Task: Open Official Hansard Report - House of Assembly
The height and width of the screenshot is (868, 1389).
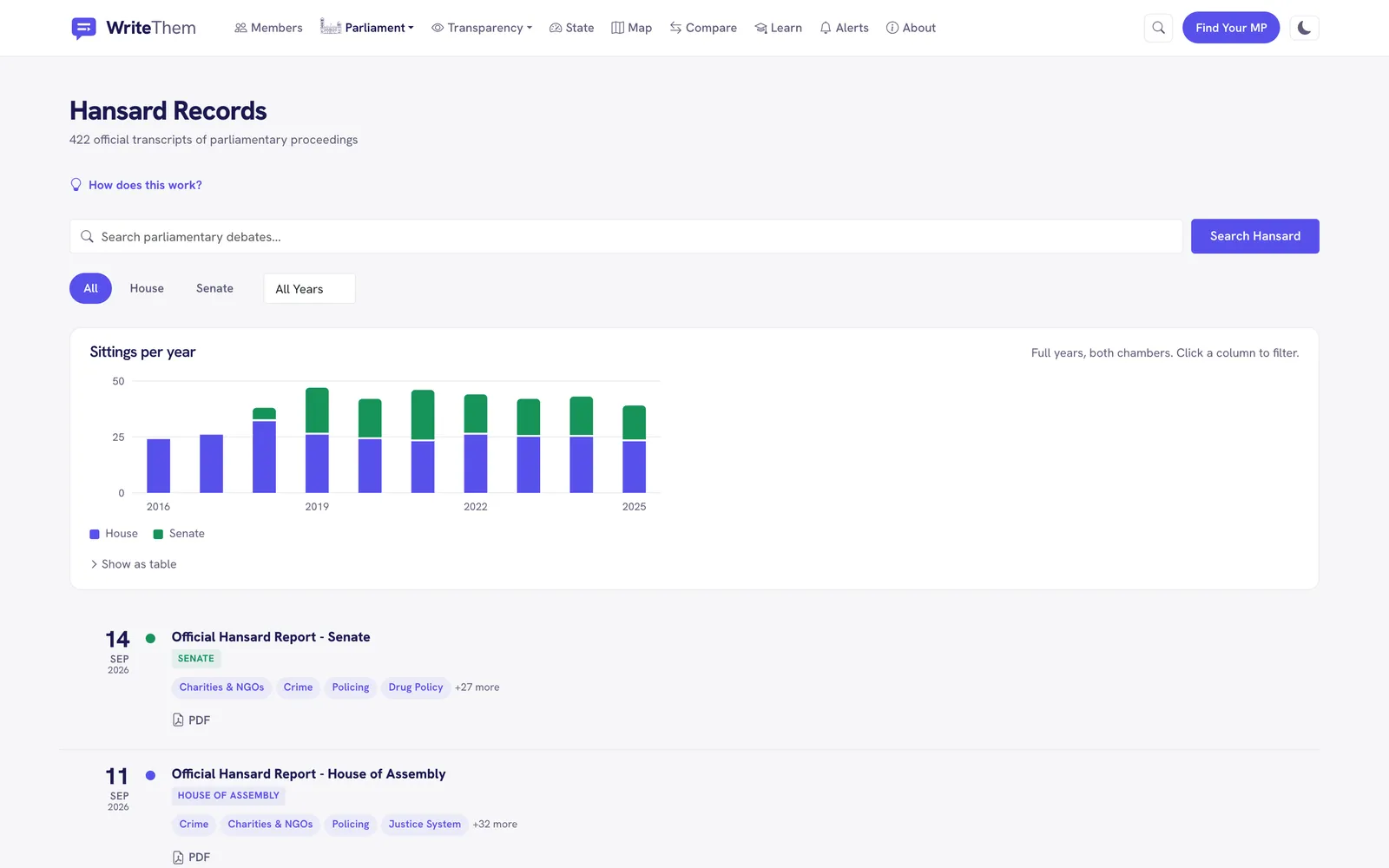Action: (x=308, y=774)
